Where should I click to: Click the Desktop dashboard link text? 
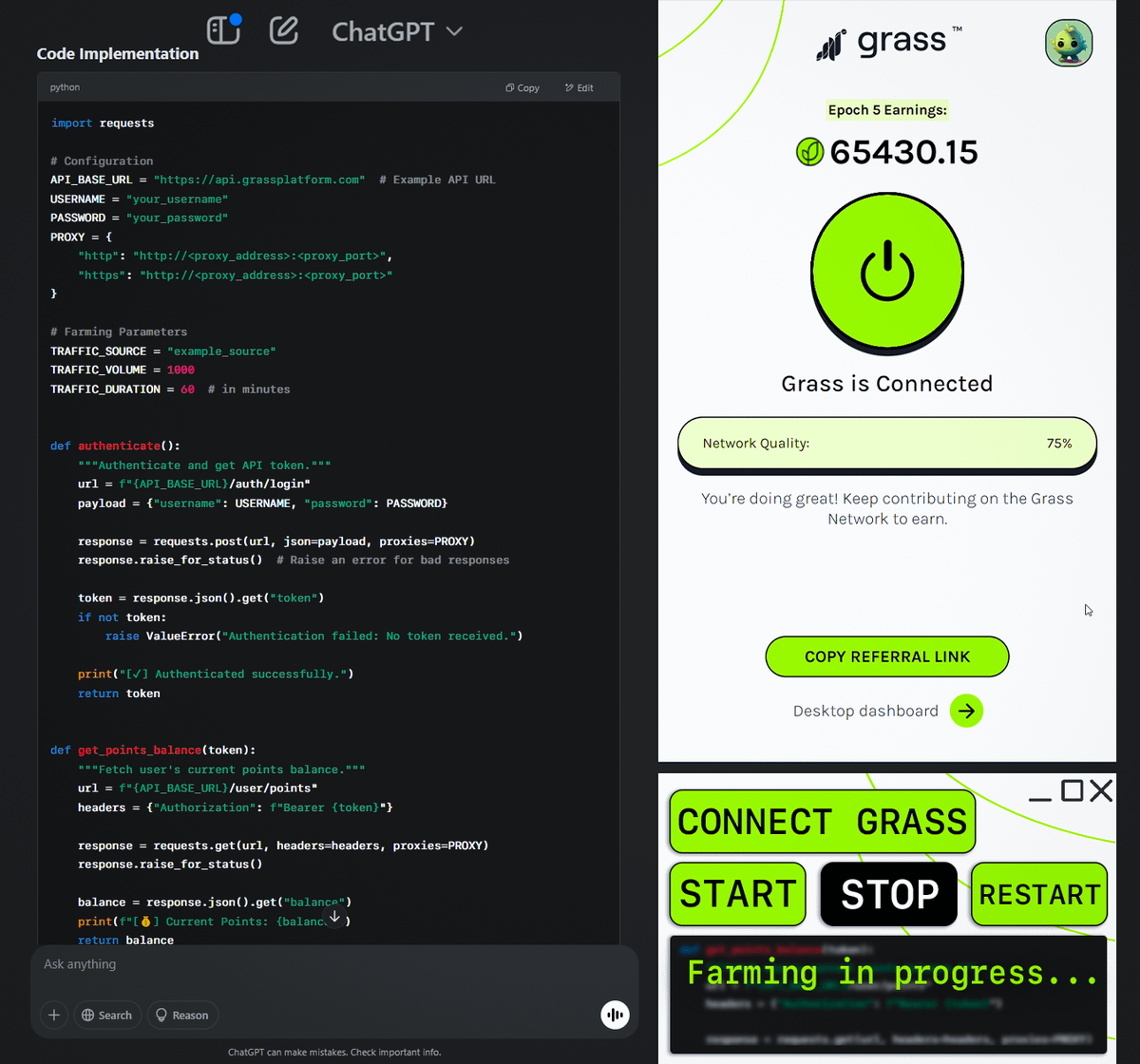[865, 711]
